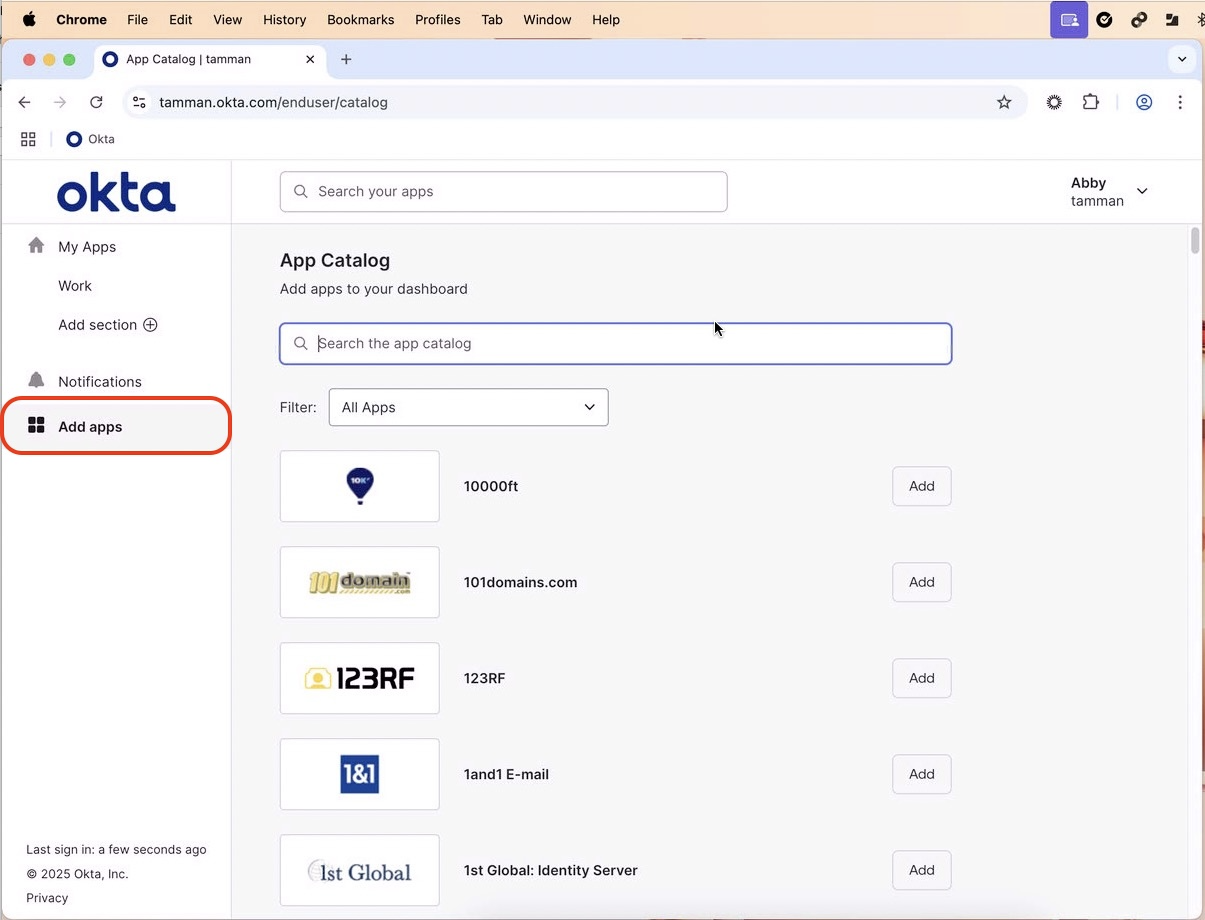Click the My Apps home icon

pyautogui.click(x=36, y=246)
